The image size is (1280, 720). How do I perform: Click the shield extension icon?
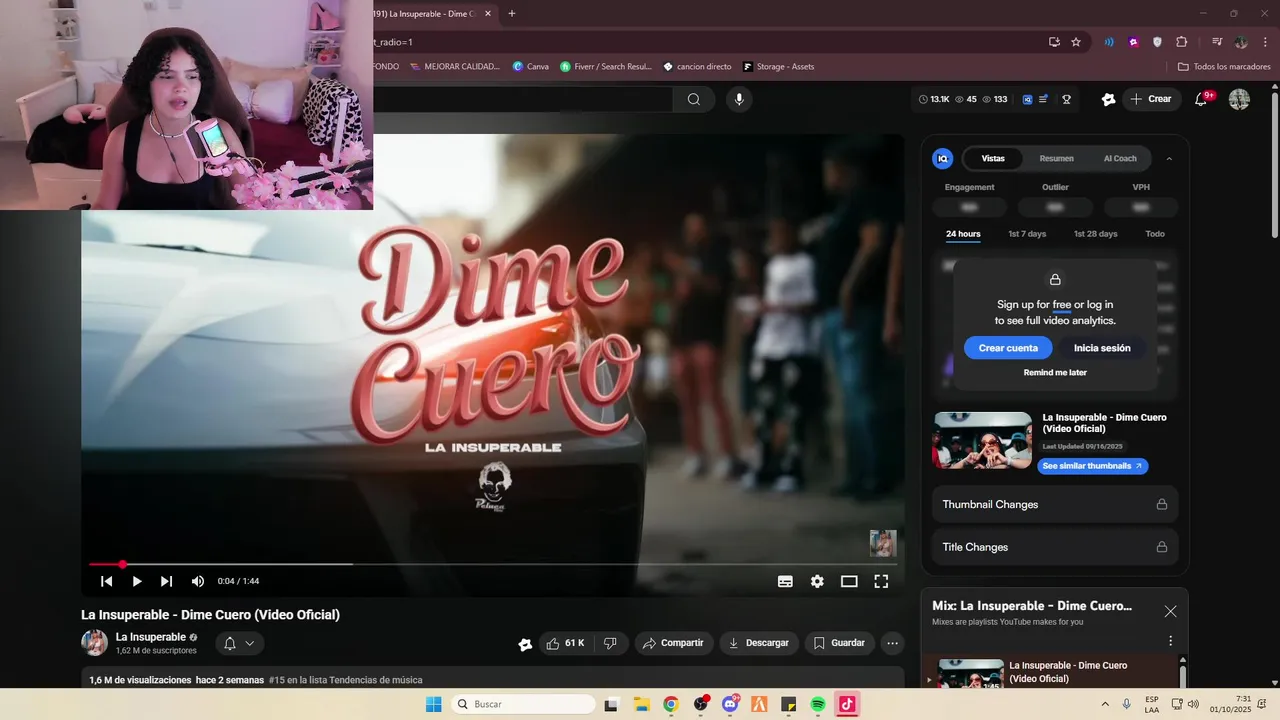(1157, 42)
